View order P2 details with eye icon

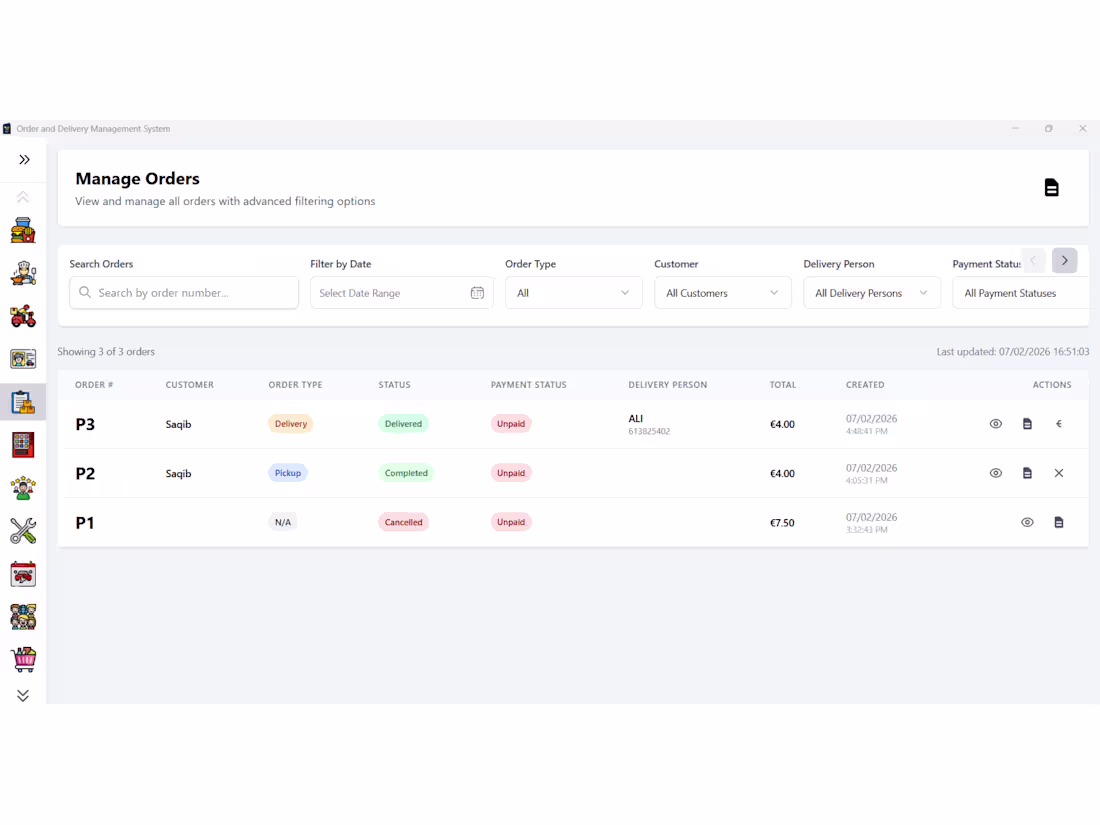tap(995, 473)
